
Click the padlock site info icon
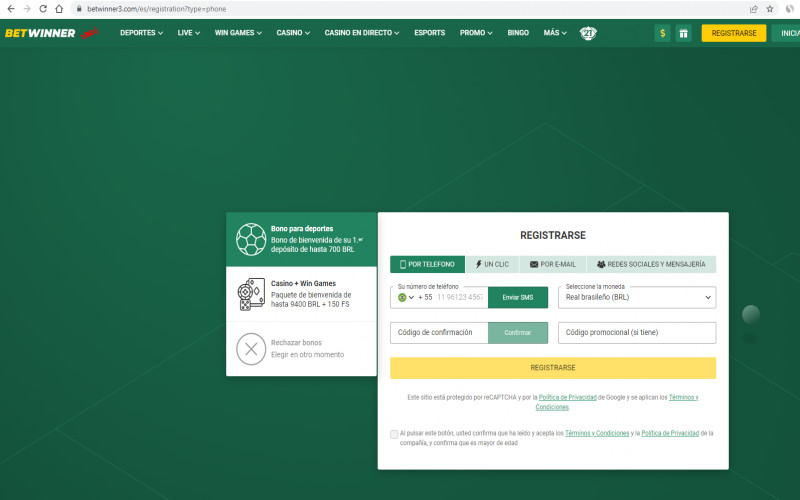click(x=79, y=9)
